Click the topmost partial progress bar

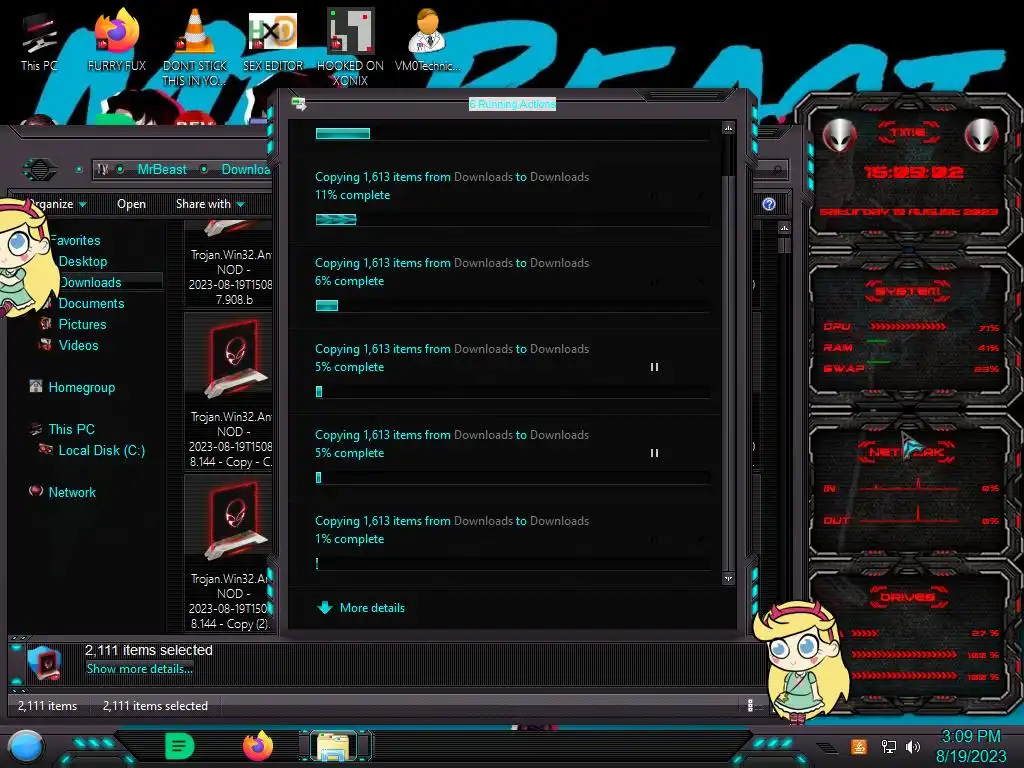(513, 134)
